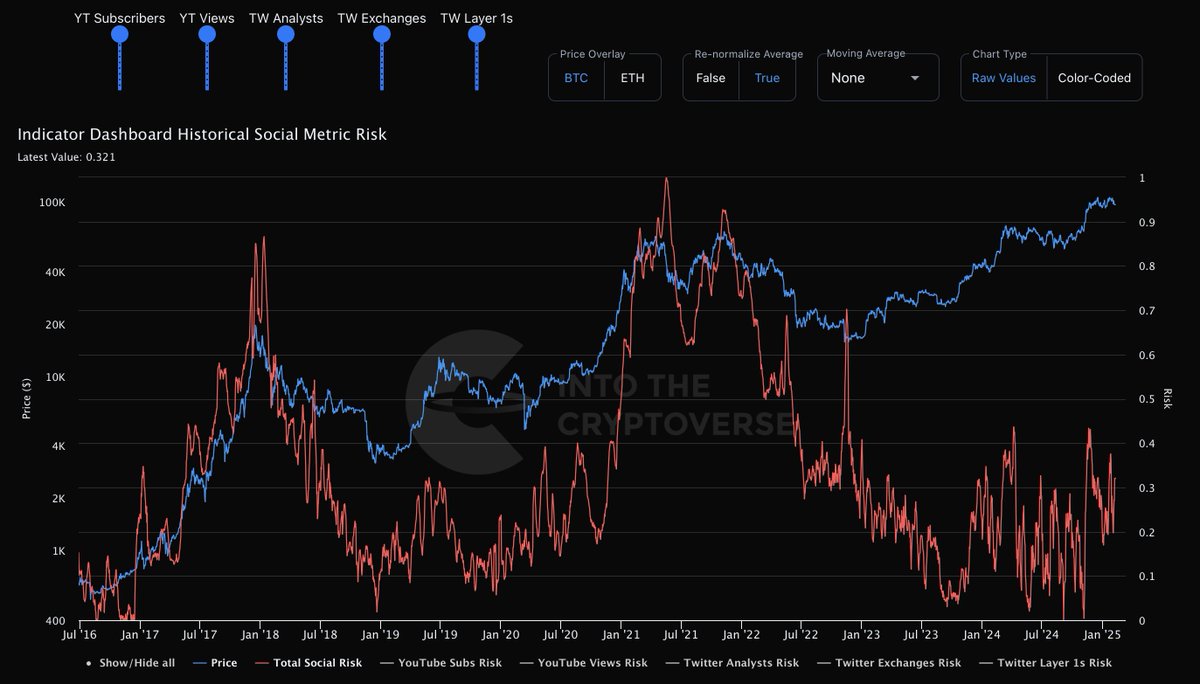Select Raw Values chart type

click(1003, 77)
